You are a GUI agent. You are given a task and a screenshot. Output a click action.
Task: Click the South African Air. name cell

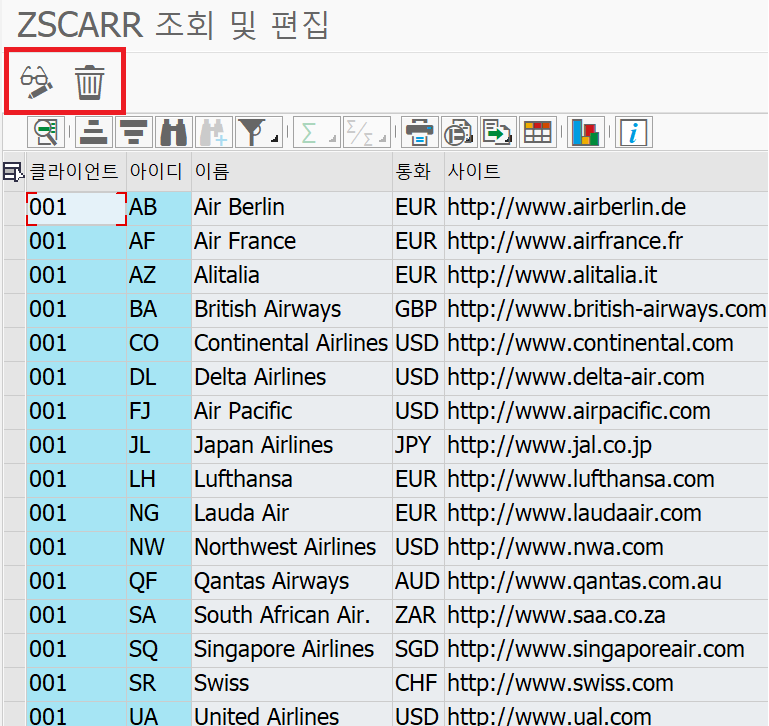pos(292,617)
